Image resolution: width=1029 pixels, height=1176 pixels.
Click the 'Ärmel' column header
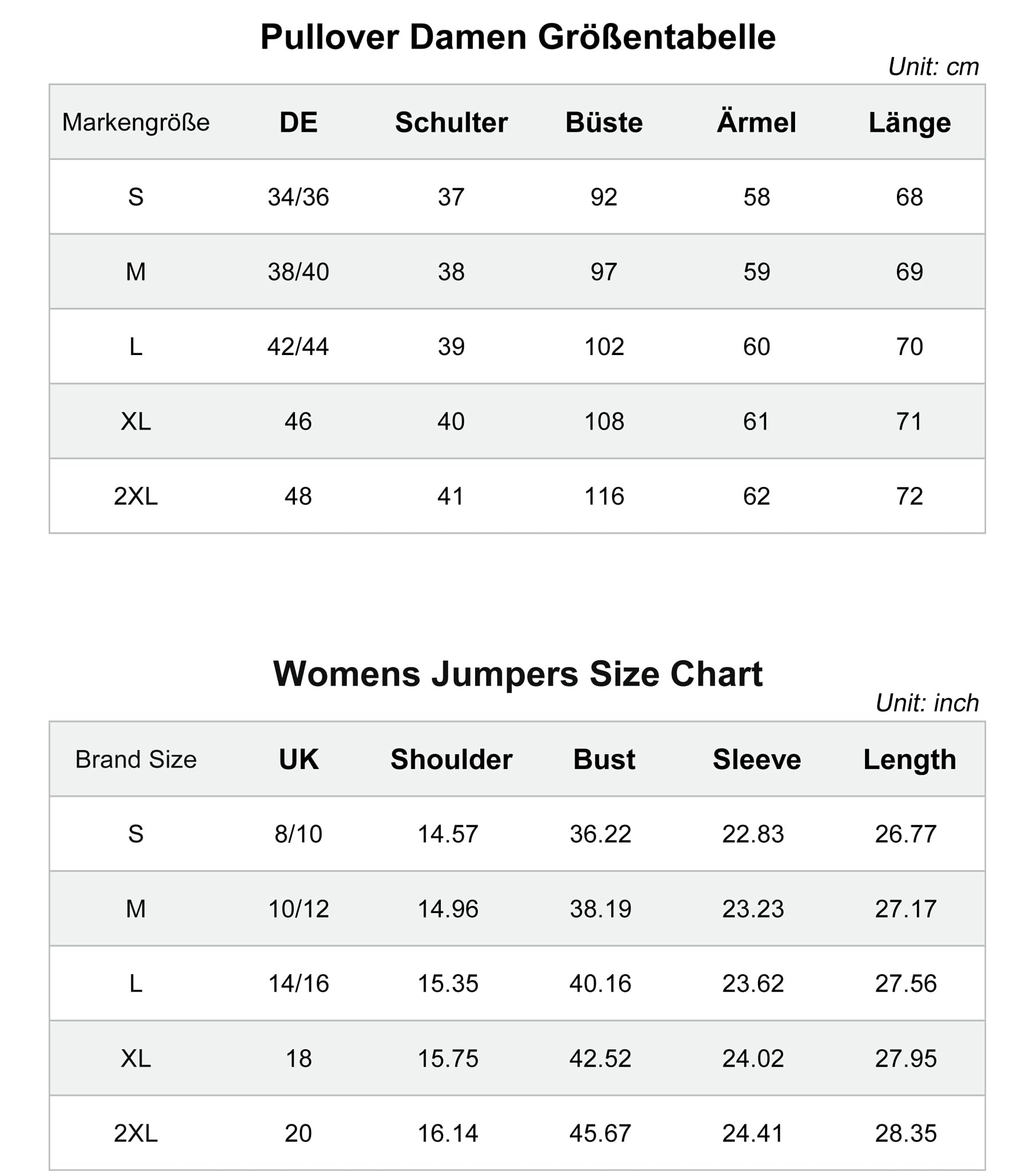click(x=756, y=122)
